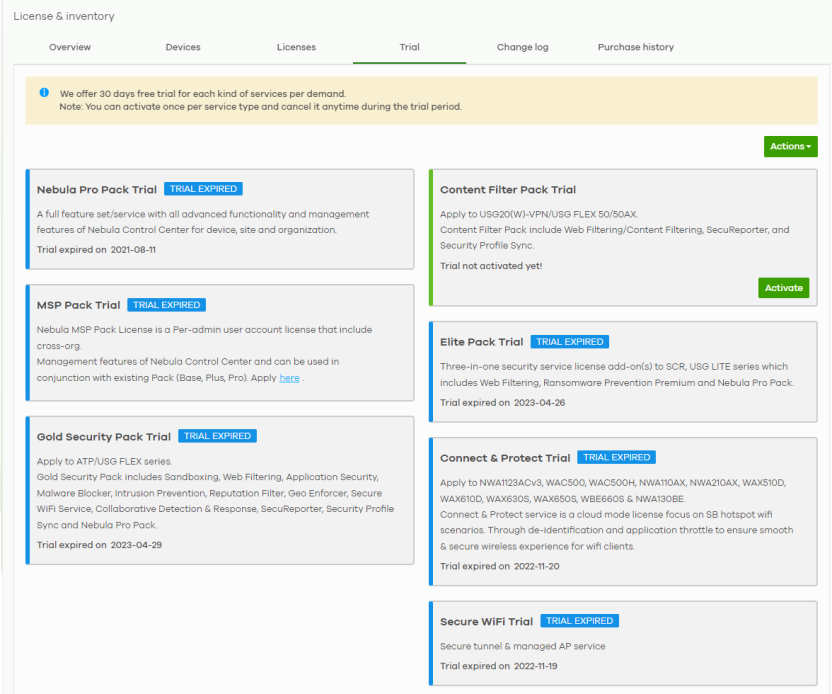The height and width of the screenshot is (694, 832).
Task: View the Change log tab
Action: point(522,47)
